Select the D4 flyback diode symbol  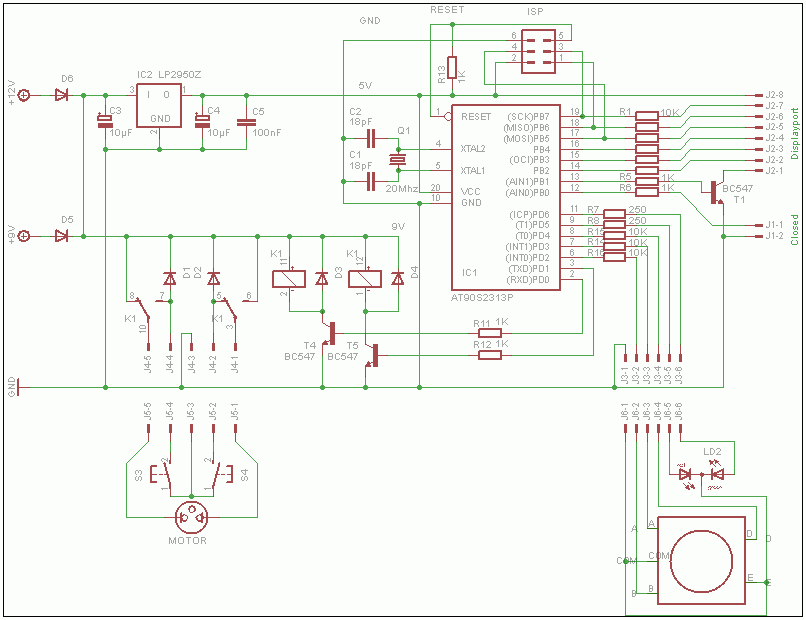pos(397,279)
